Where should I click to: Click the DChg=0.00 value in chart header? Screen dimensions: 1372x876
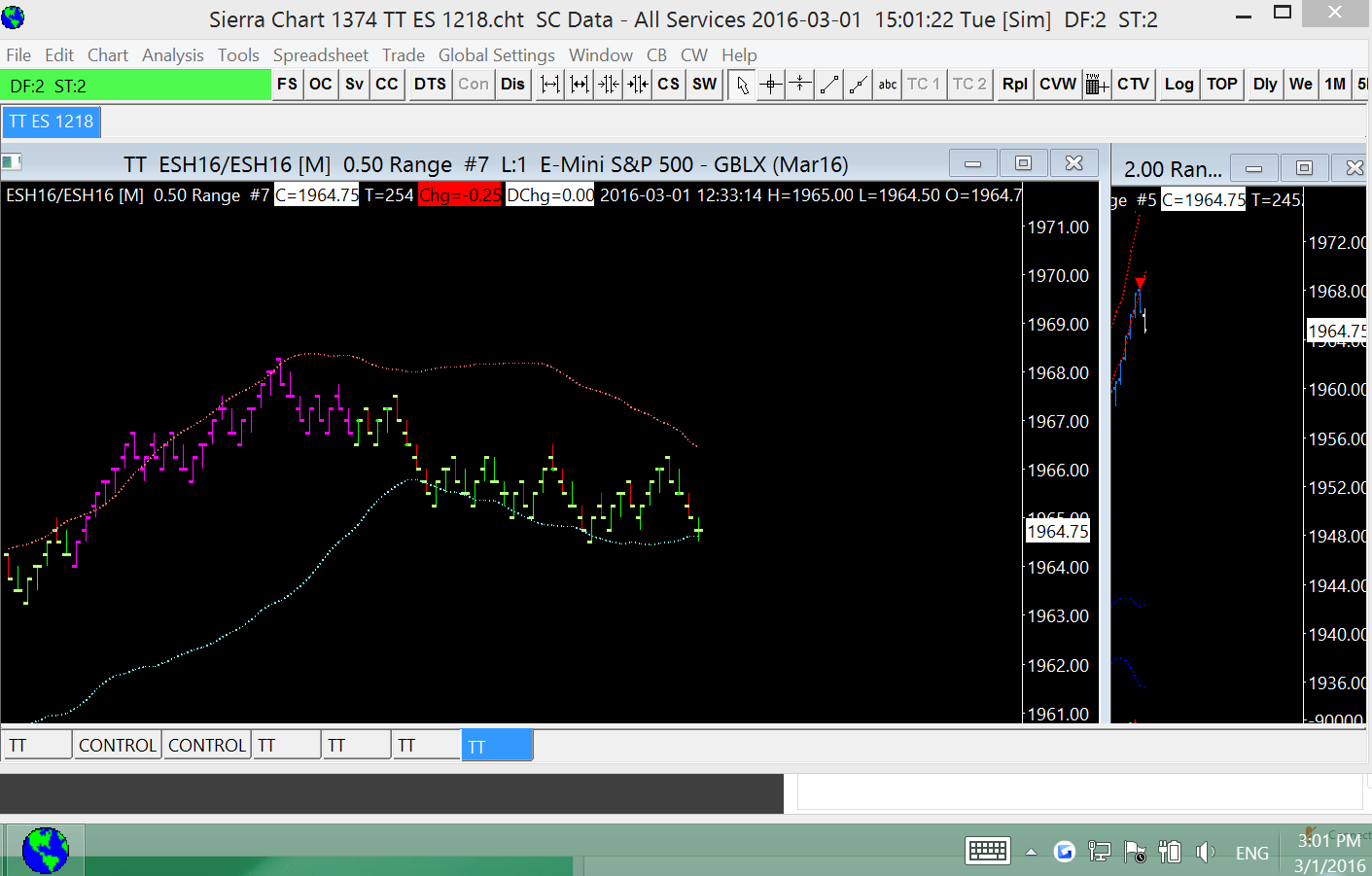[550, 195]
